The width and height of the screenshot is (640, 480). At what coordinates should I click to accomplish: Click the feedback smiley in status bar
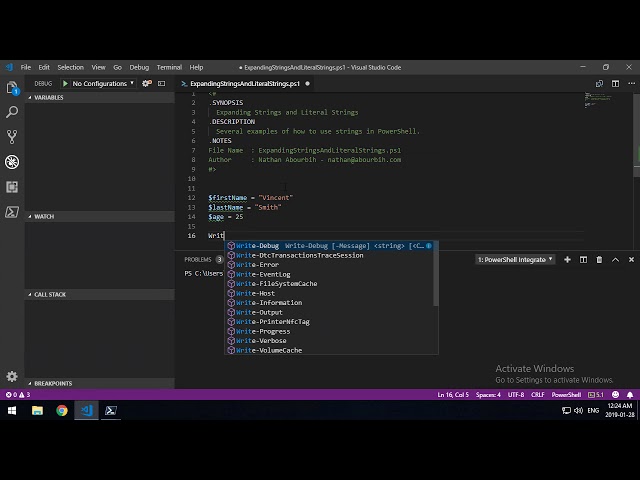click(x=616, y=395)
